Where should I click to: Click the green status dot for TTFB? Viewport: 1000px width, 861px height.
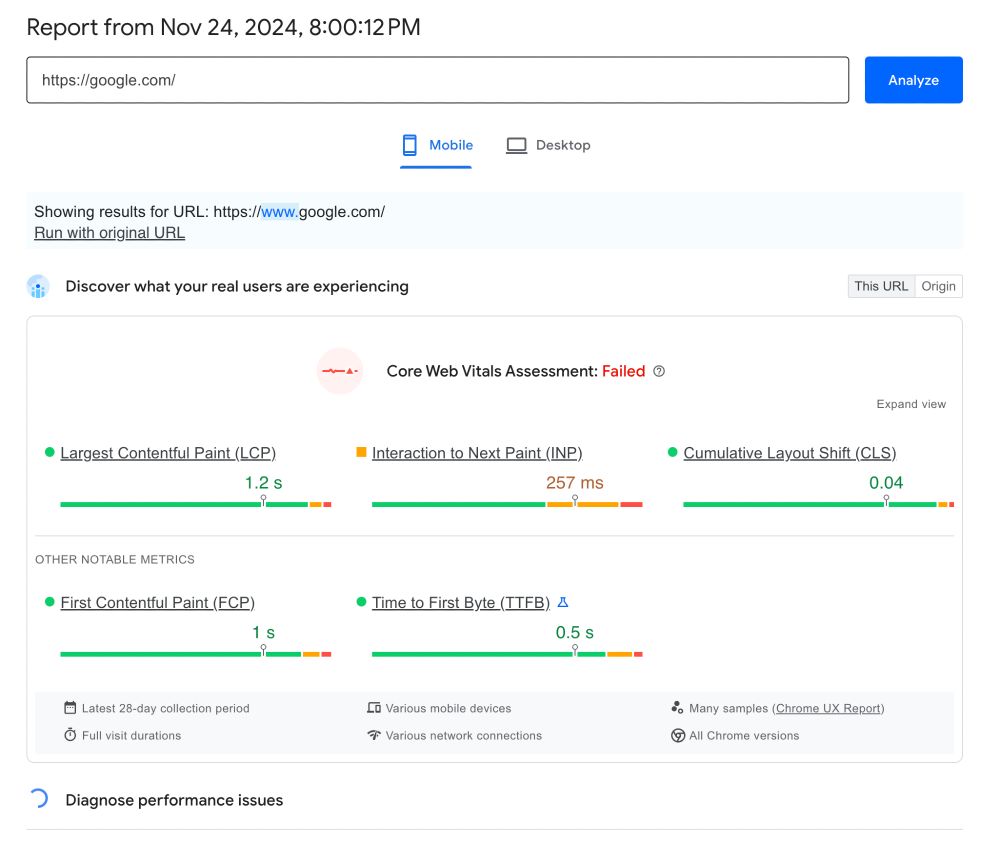(x=361, y=601)
